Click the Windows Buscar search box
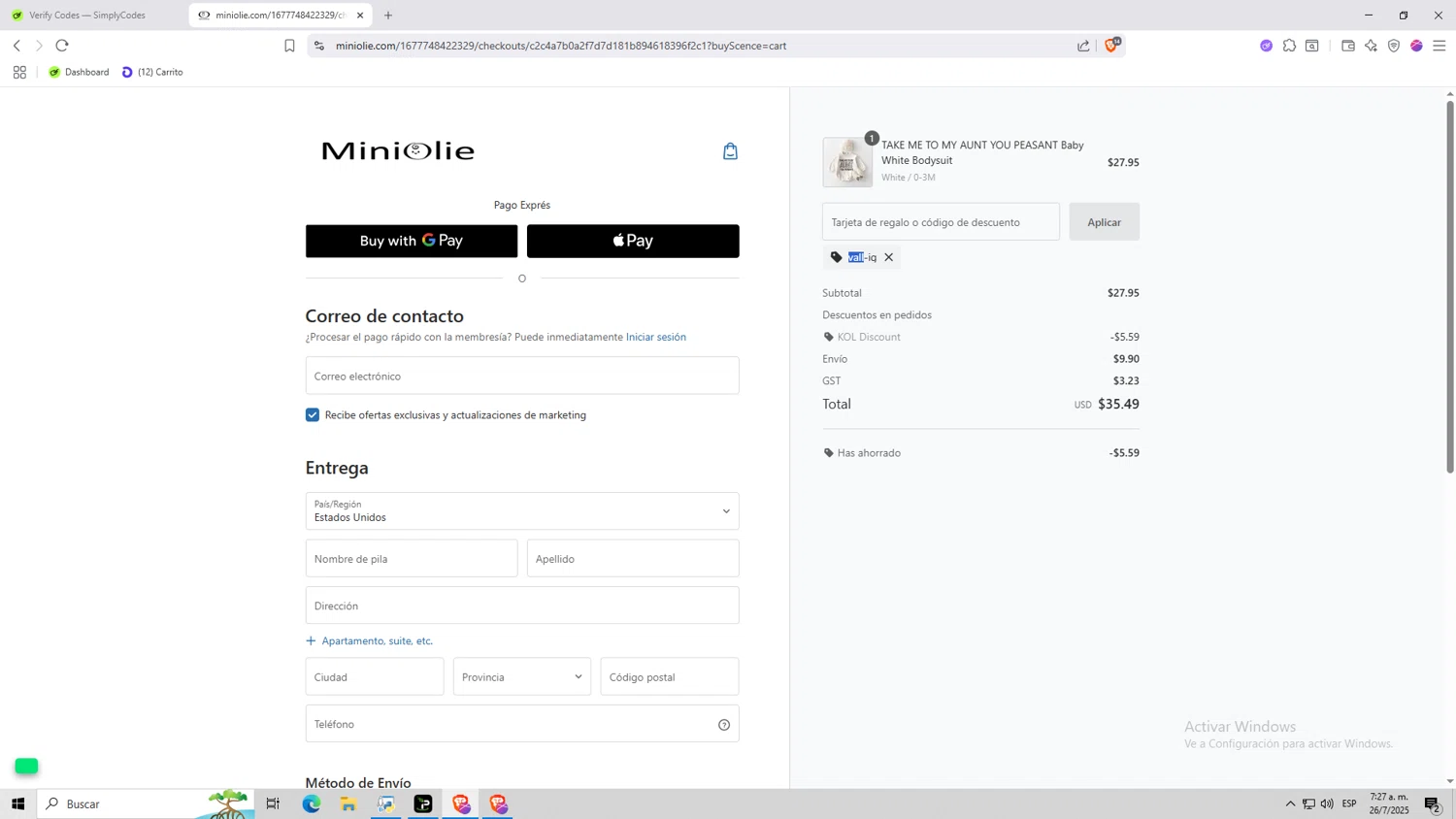Viewport: 1456px width, 819px height. tap(146, 803)
